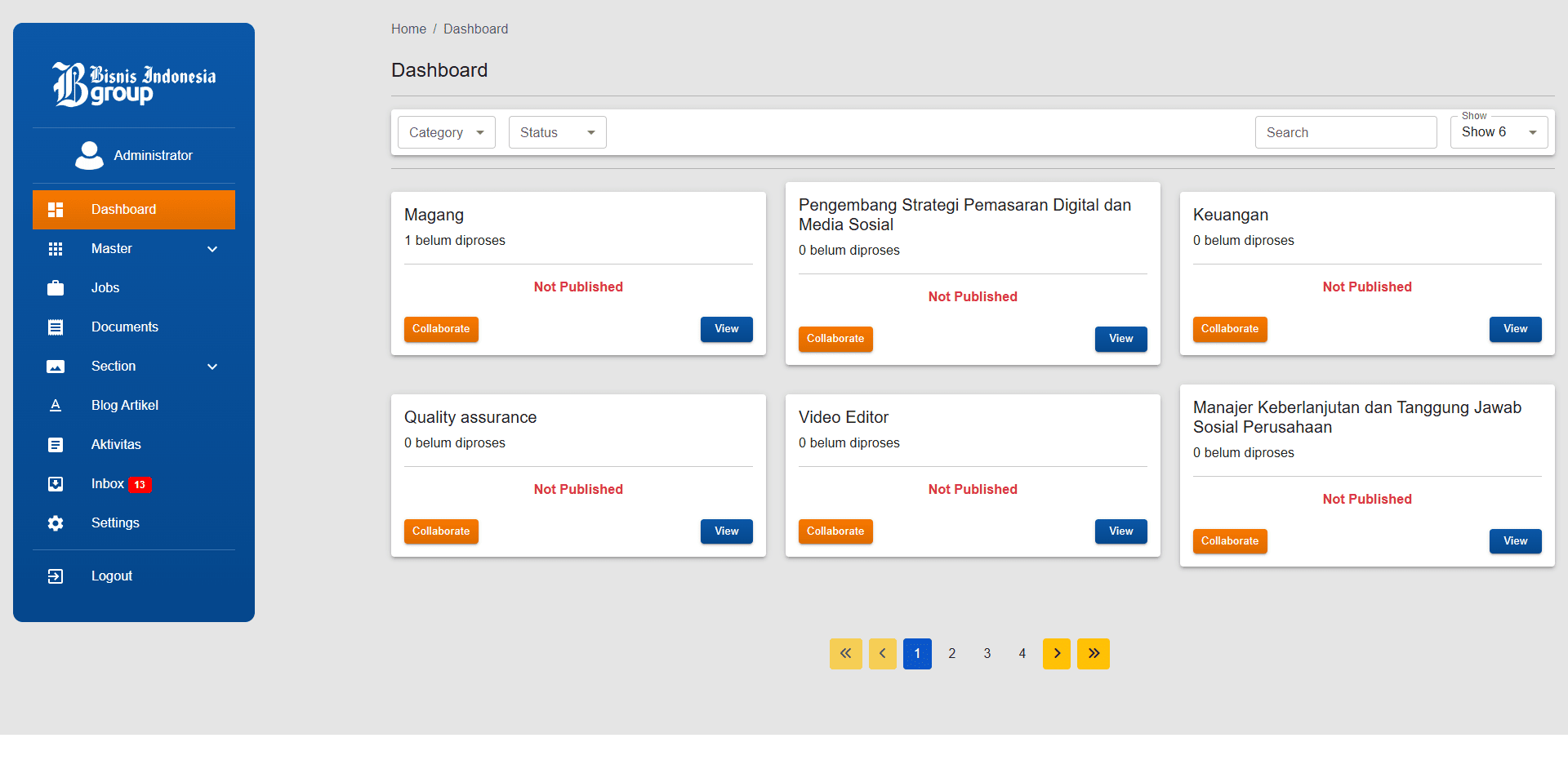Click Collaborate on the Magang card

[441, 329]
